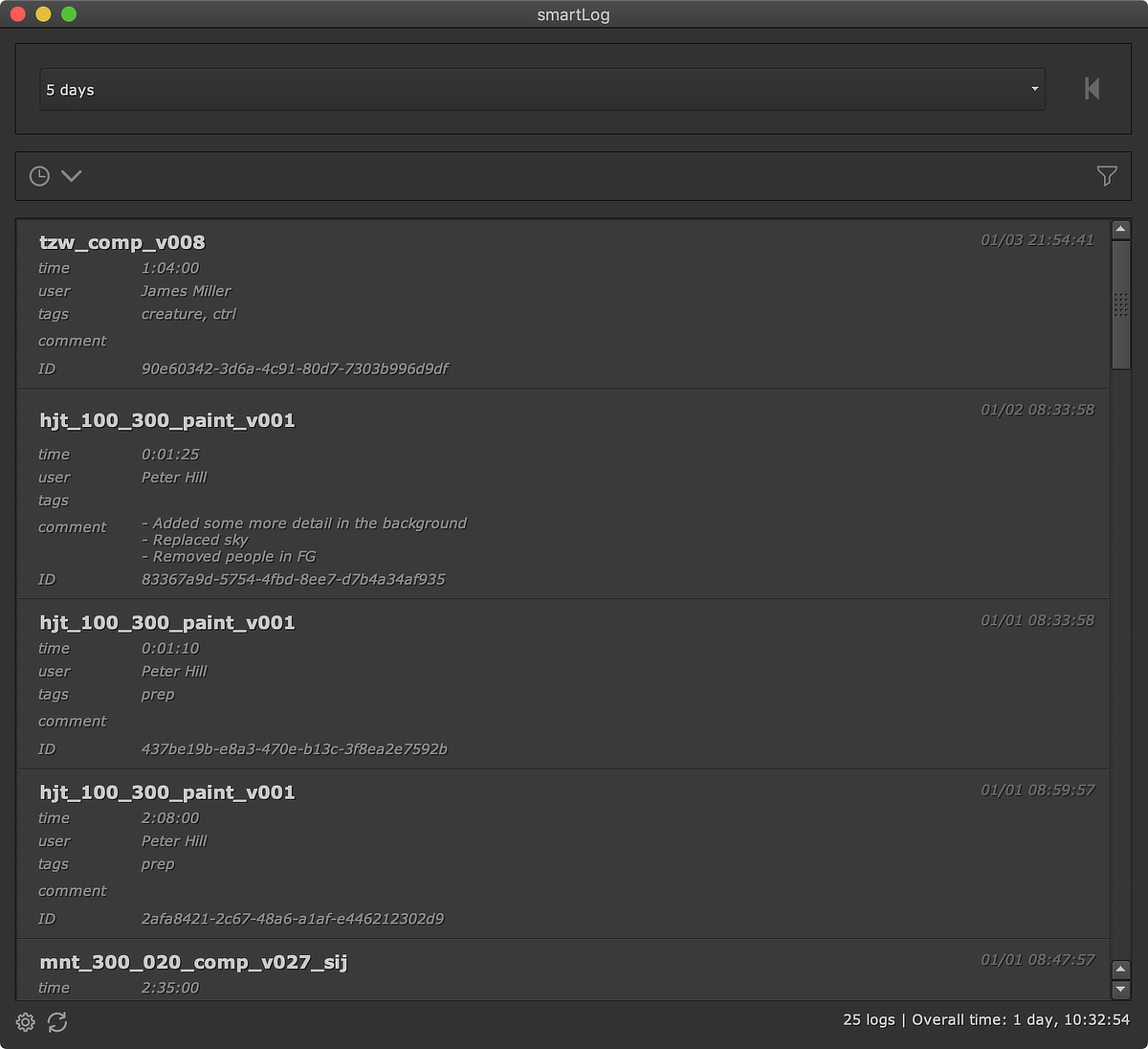Click the clock sort icon

pos(39,176)
